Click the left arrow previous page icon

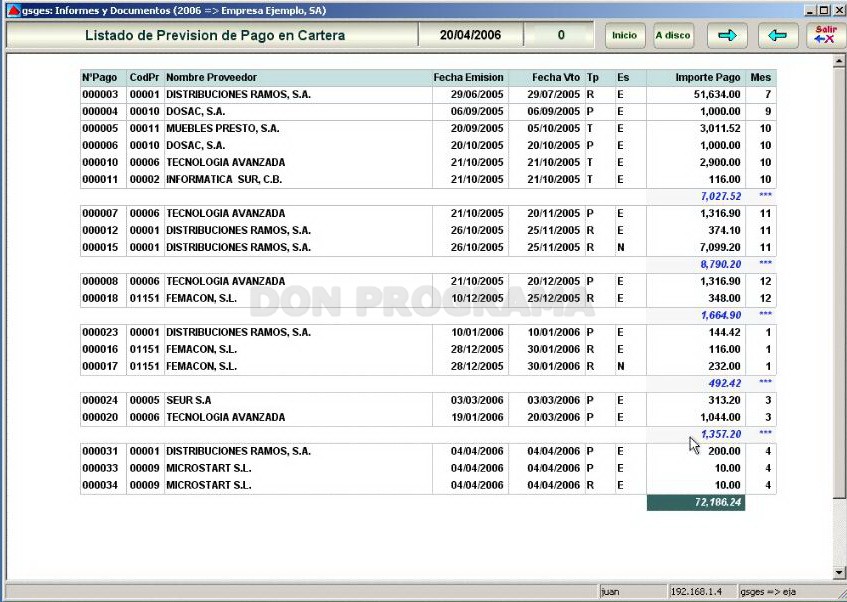(777, 36)
